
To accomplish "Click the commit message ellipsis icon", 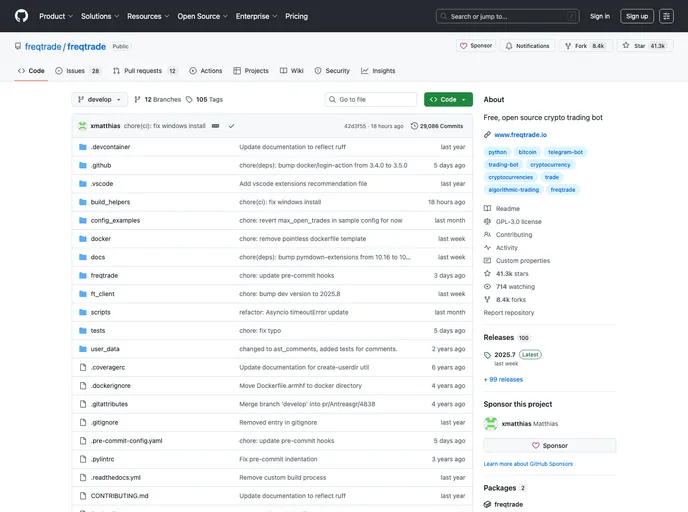I will 215,126.
